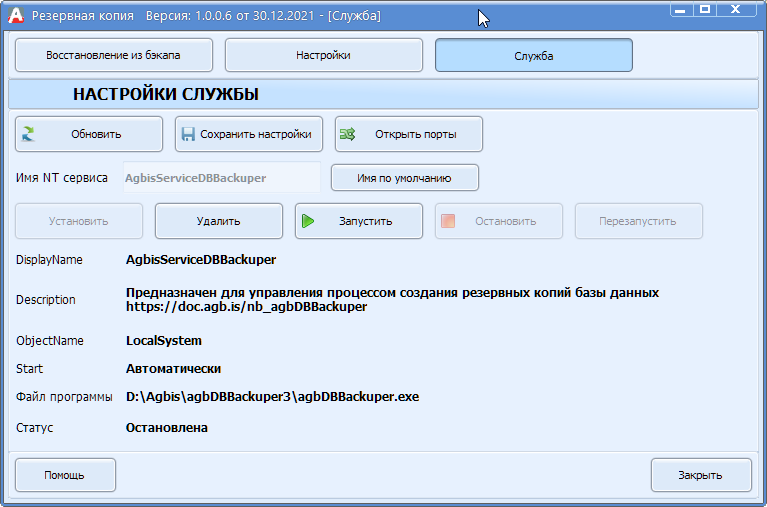Click the floppy disk save icon
The height and width of the screenshot is (507, 767).
[188, 134]
